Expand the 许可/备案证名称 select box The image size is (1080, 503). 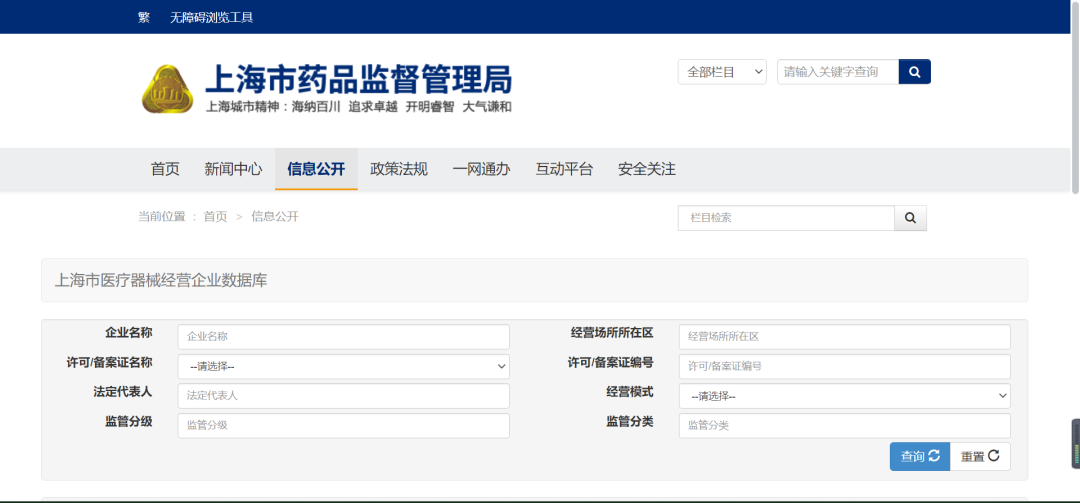pyautogui.click(x=343, y=367)
